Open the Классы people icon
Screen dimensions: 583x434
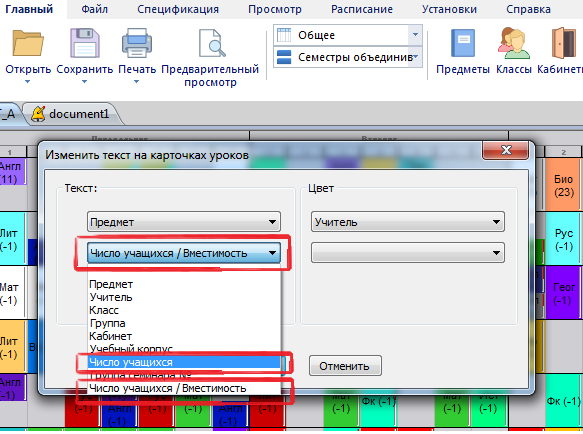click(513, 43)
